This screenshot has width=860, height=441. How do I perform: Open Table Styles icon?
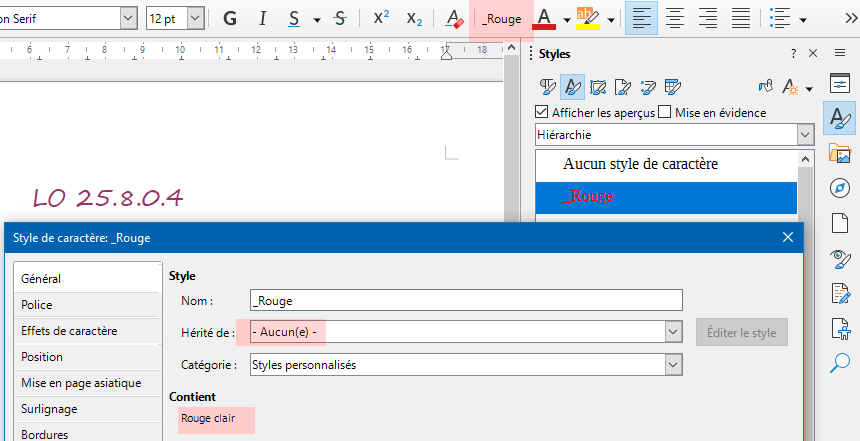[x=671, y=87]
